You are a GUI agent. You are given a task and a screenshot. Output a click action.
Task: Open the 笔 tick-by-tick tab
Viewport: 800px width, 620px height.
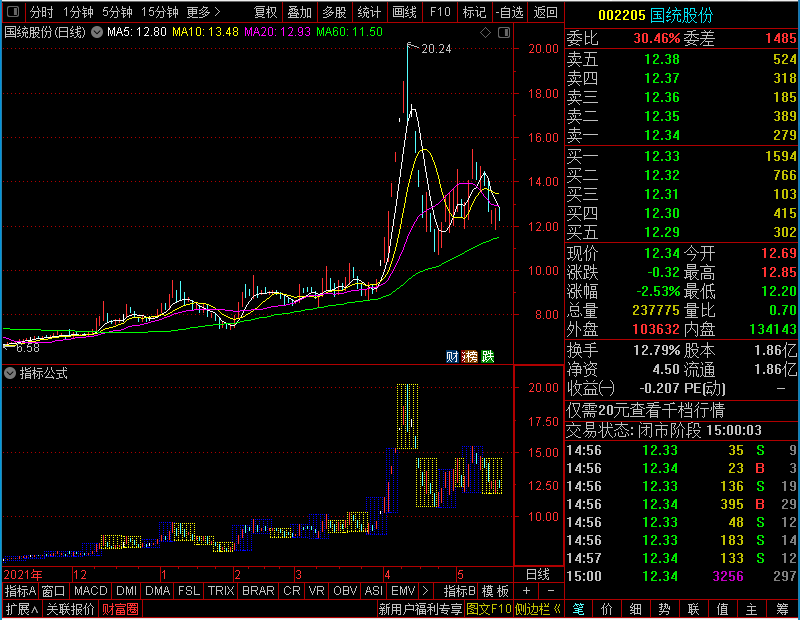(x=578, y=609)
